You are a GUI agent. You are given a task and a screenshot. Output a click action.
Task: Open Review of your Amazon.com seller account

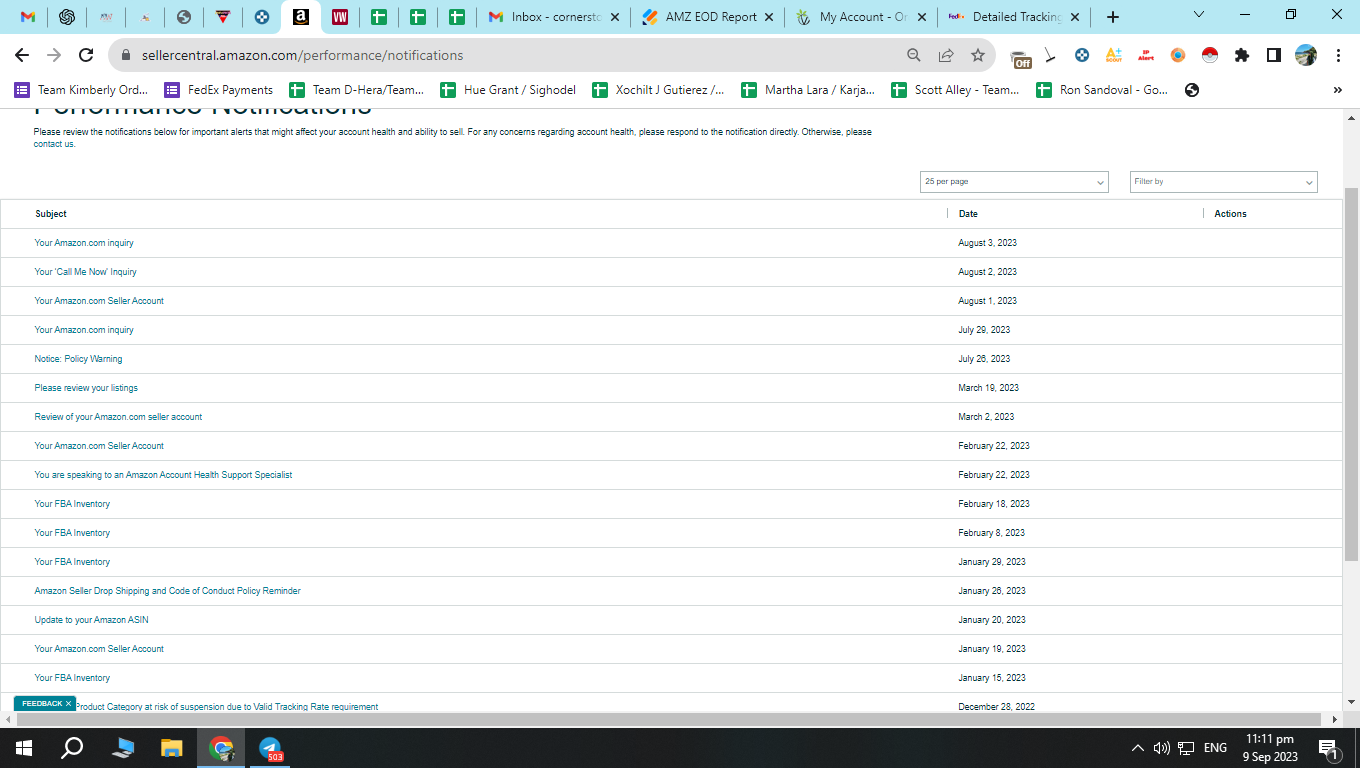coord(118,417)
